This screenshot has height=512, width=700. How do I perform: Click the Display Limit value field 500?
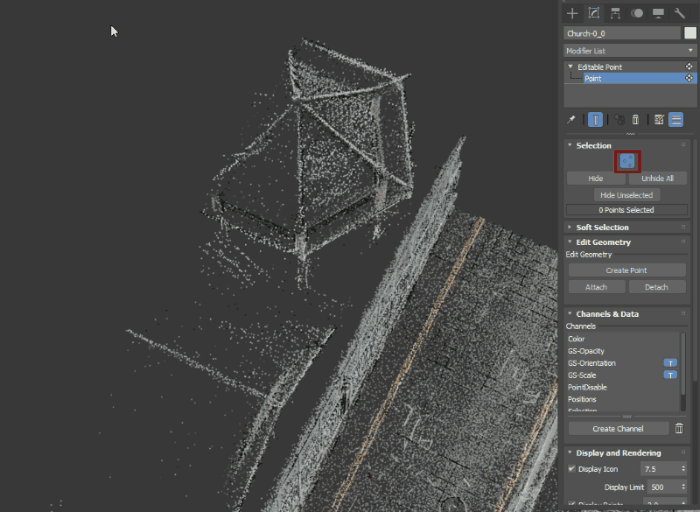(663, 487)
